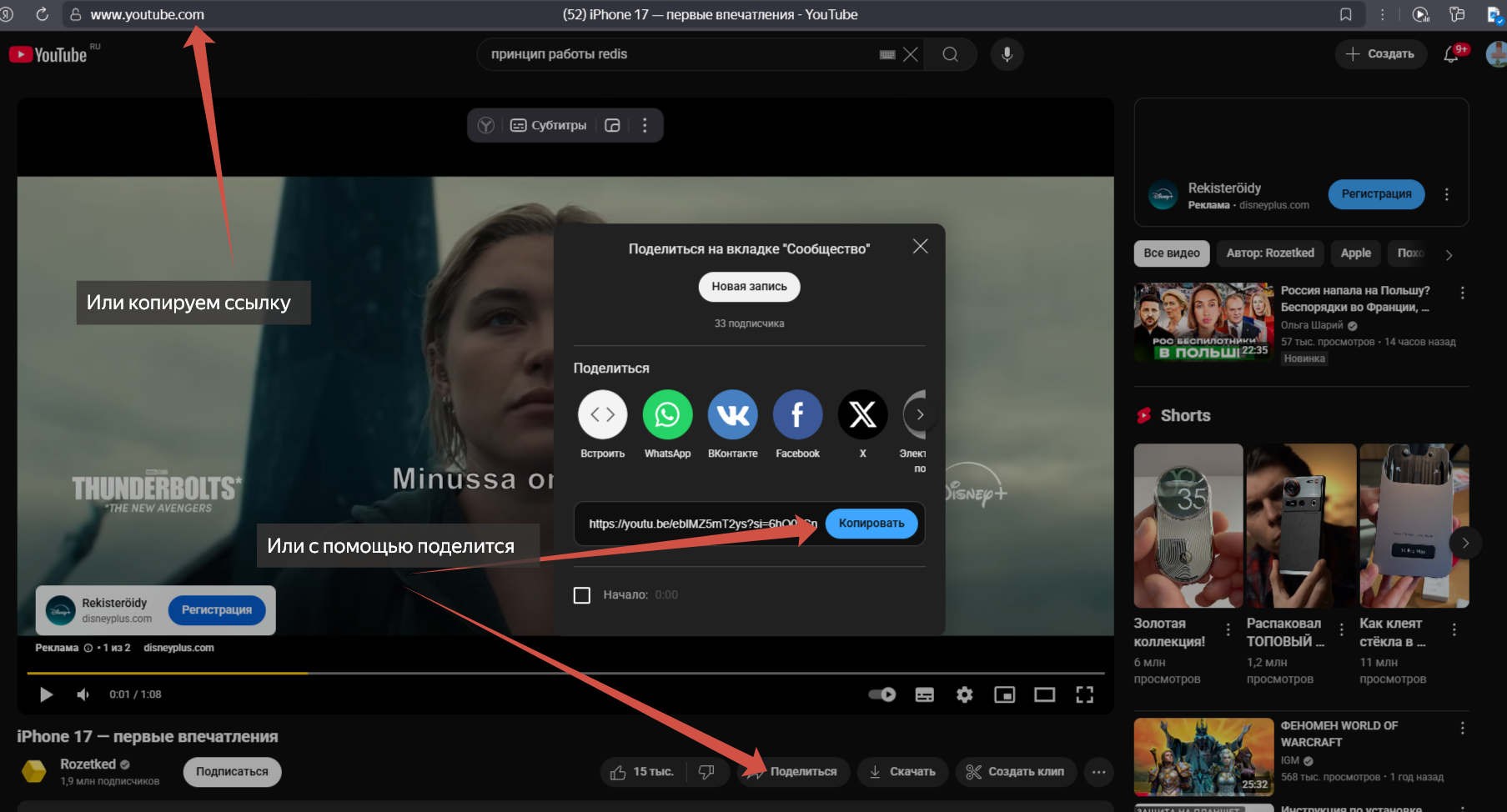The width and height of the screenshot is (1507, 812).
Task: Click the 'Создать клип' button
Action: coord(1016,772)
